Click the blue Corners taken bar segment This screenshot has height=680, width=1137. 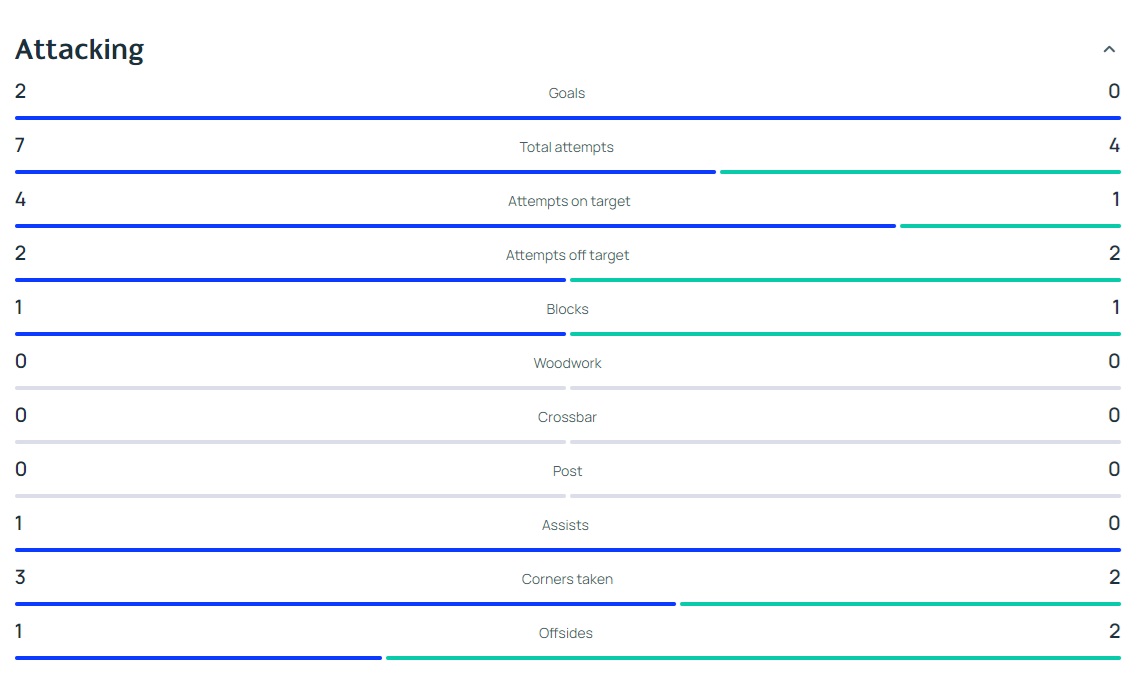point(345,603)
